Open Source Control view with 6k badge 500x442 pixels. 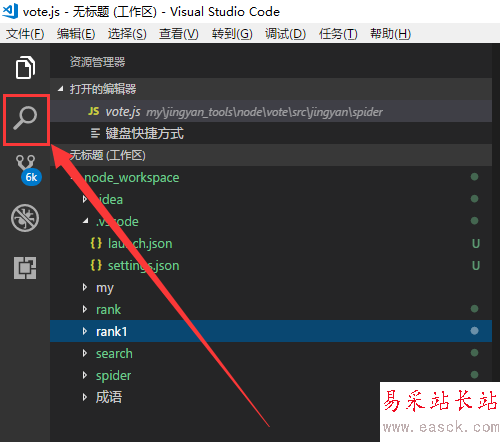click(x=28, y=170)
